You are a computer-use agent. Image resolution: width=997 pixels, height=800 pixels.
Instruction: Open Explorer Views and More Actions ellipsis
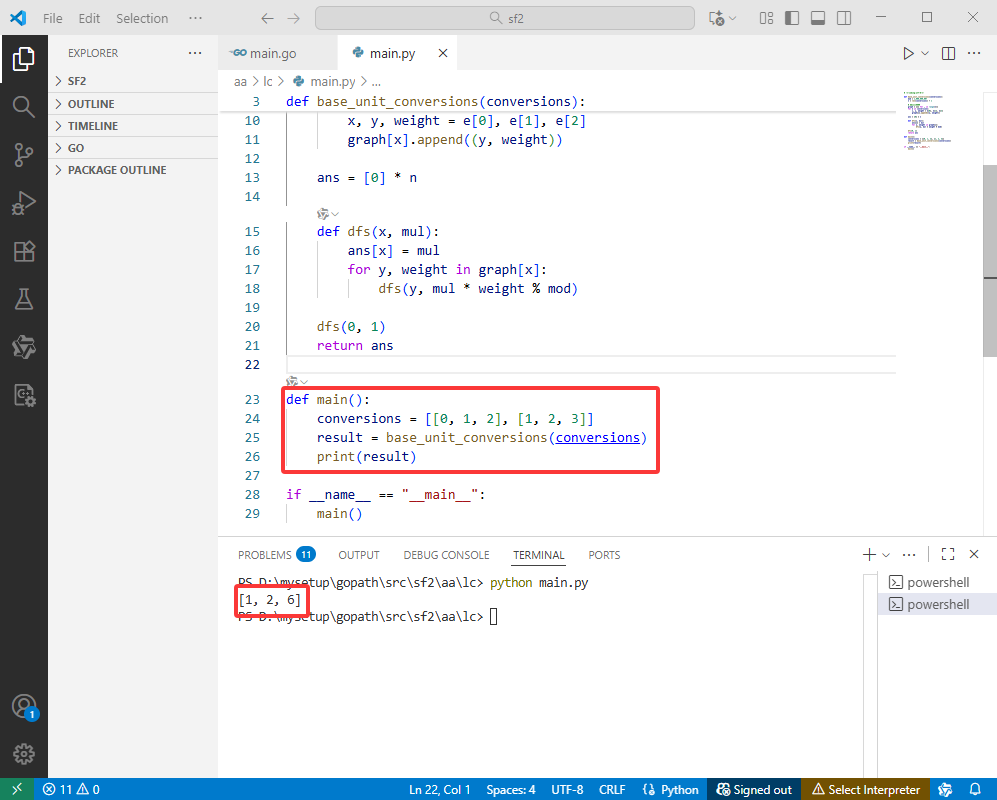click(x=195, y=53)
